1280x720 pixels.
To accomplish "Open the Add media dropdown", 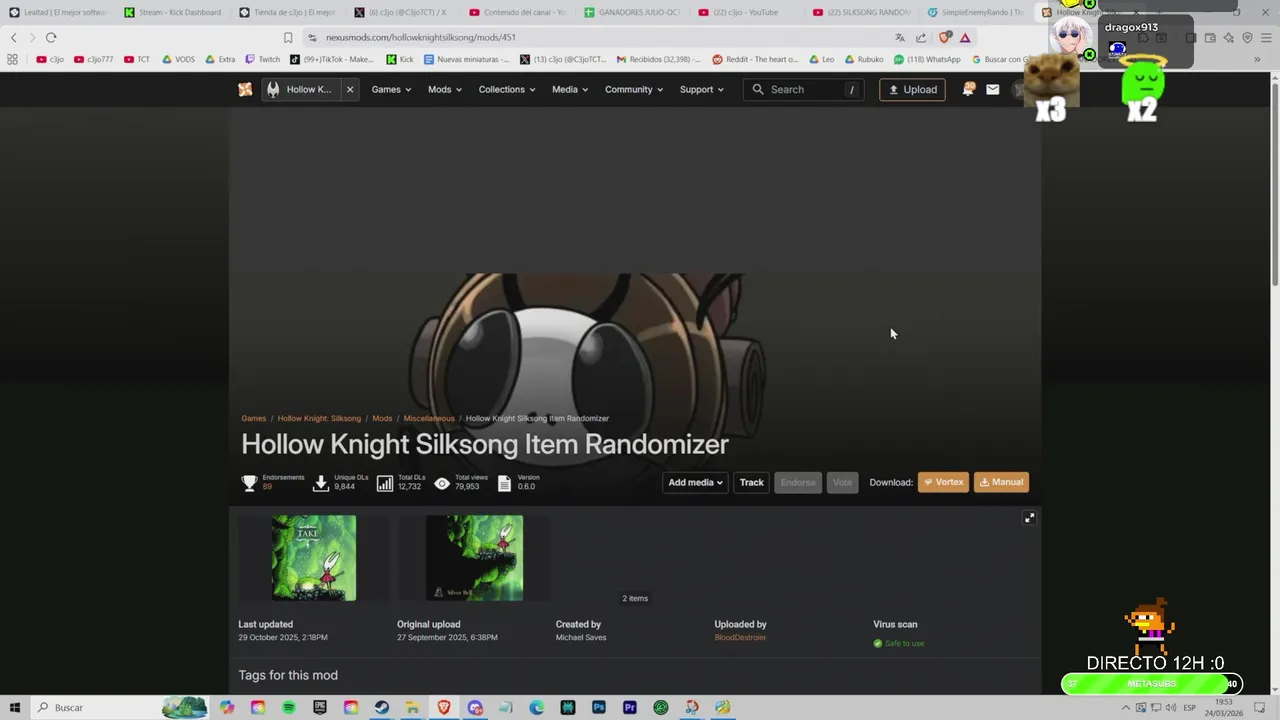I will [695, 482].
